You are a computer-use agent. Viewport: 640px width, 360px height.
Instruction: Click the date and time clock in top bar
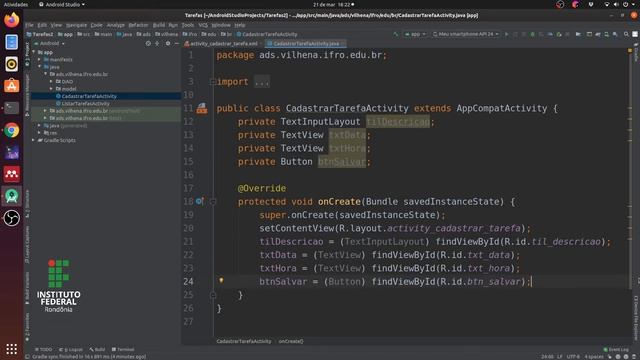click(333, 4)
